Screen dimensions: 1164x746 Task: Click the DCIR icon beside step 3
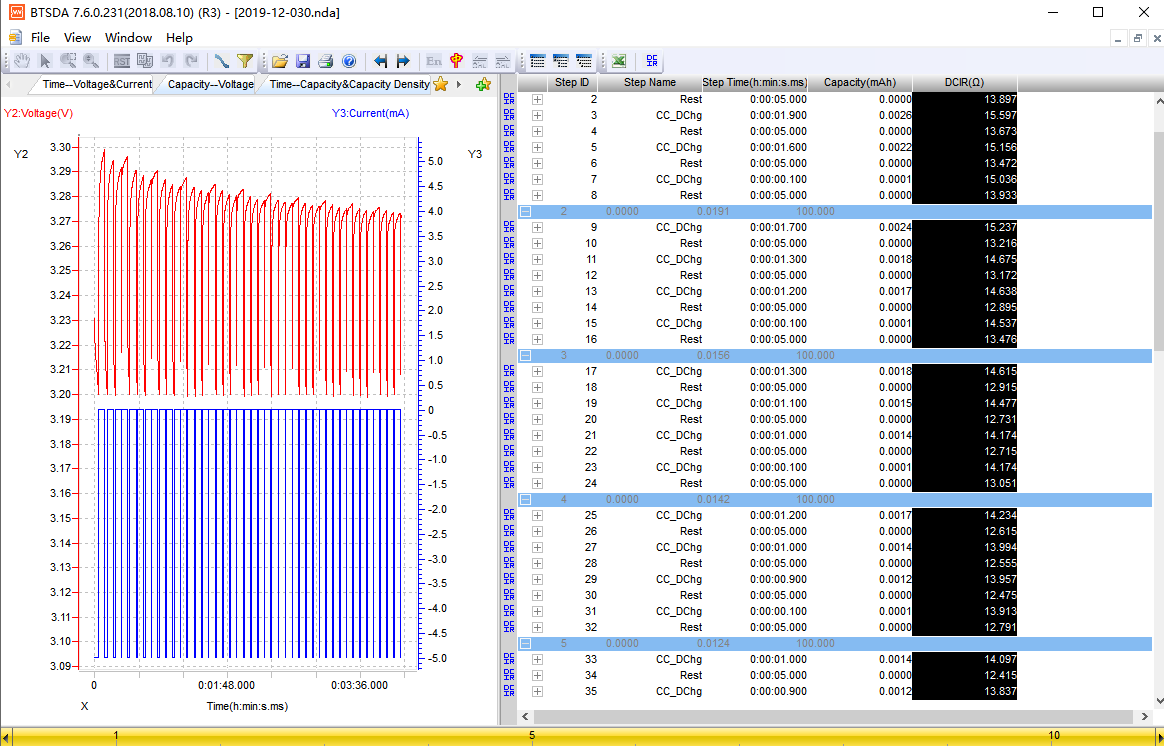point(509,115)
